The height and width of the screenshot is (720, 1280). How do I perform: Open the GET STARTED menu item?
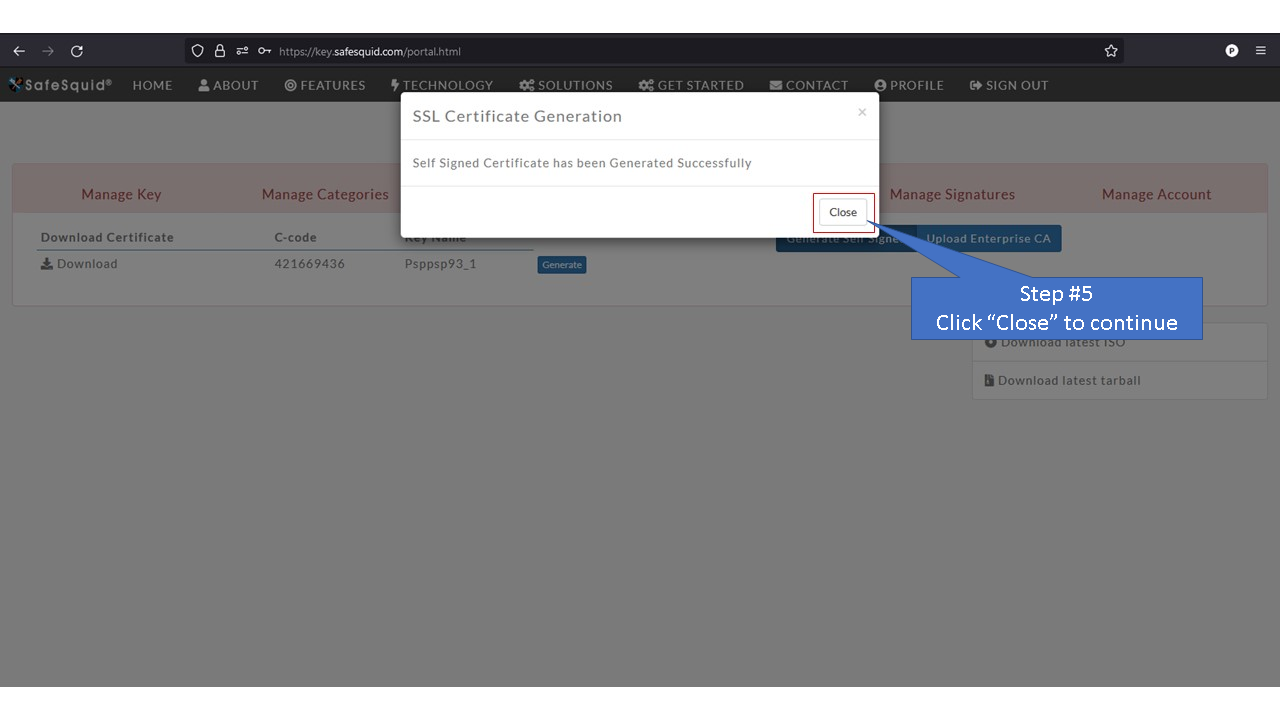[691, 85]
